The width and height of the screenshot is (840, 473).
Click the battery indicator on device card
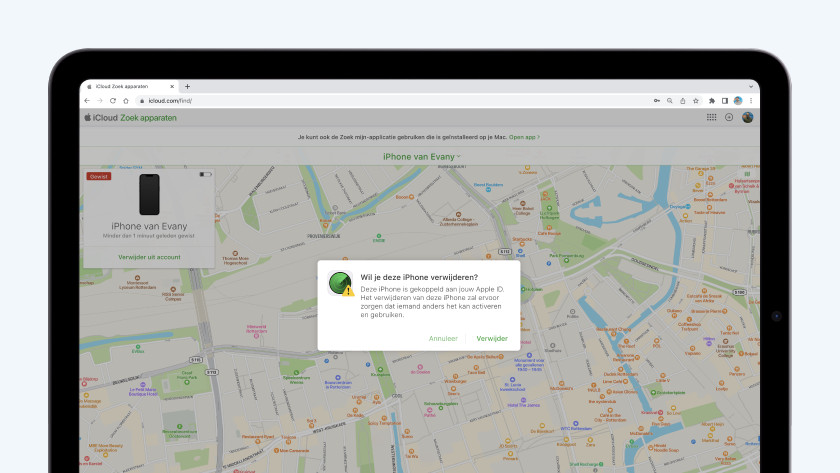click(206, 174)
